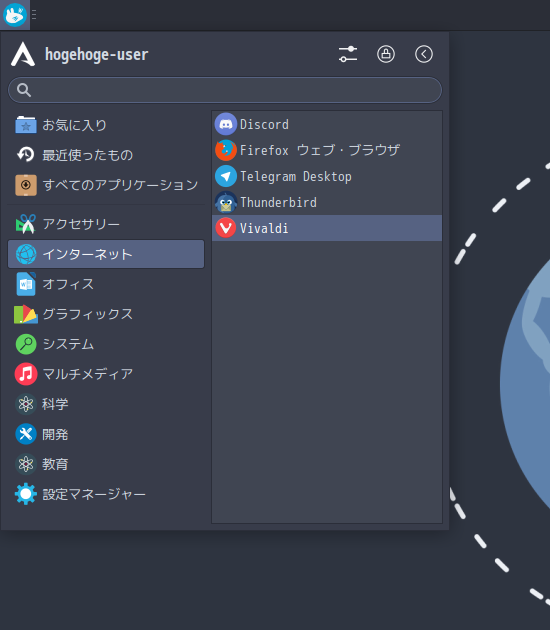550x630 pixels.
Task: Show 最近使ったもの list
Action: coord(106,155)
